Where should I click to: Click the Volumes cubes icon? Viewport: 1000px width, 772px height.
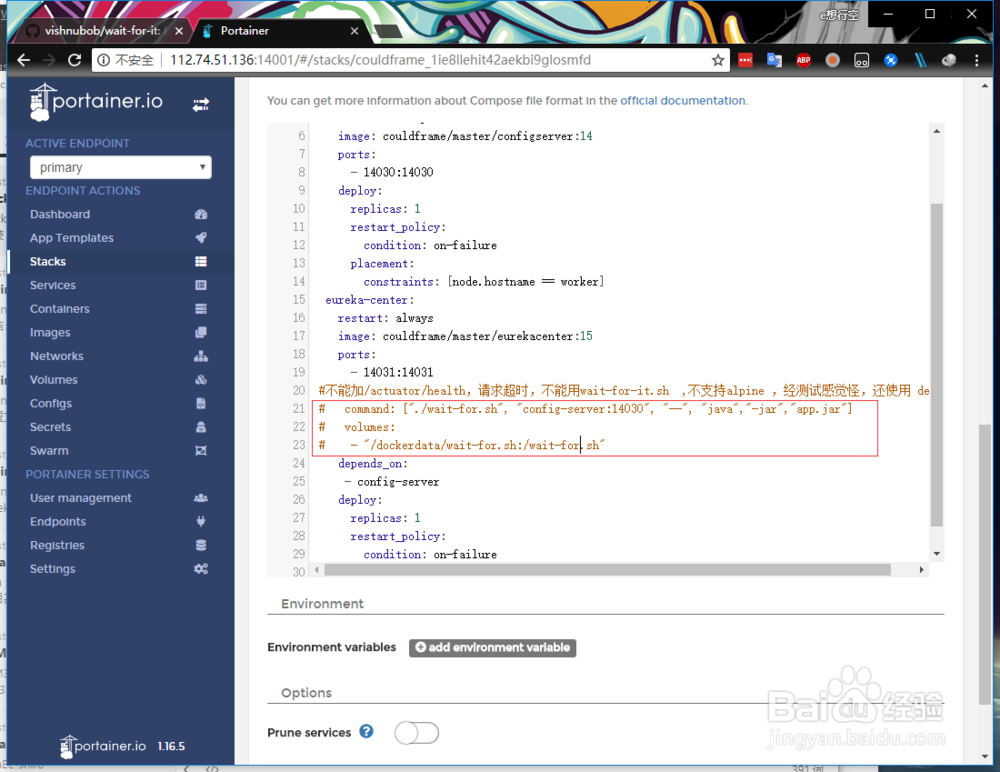[201, 380]
